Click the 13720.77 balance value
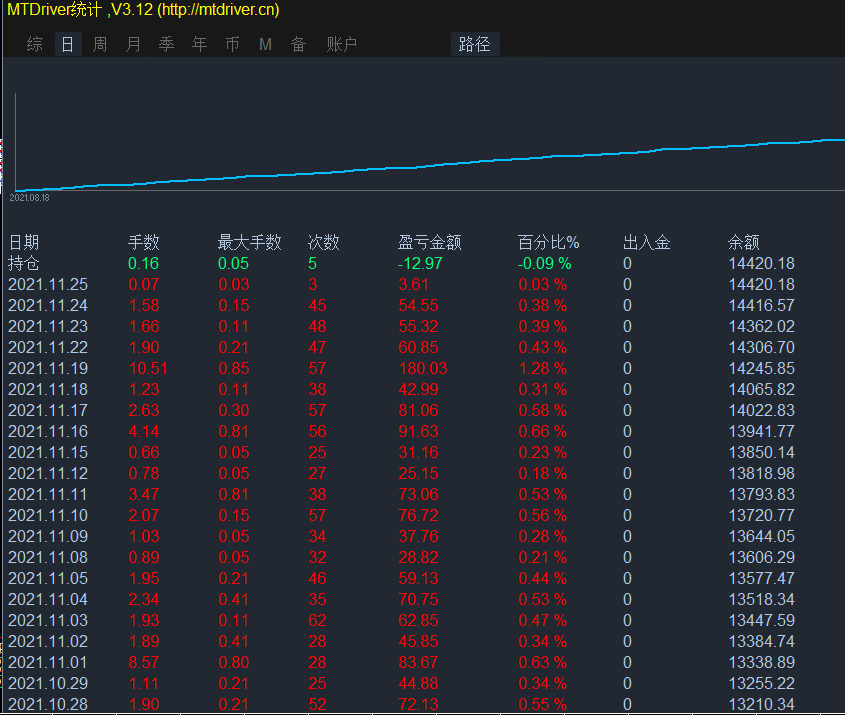The width and height of the screenshot is (845, 715). tap(761, 516)
